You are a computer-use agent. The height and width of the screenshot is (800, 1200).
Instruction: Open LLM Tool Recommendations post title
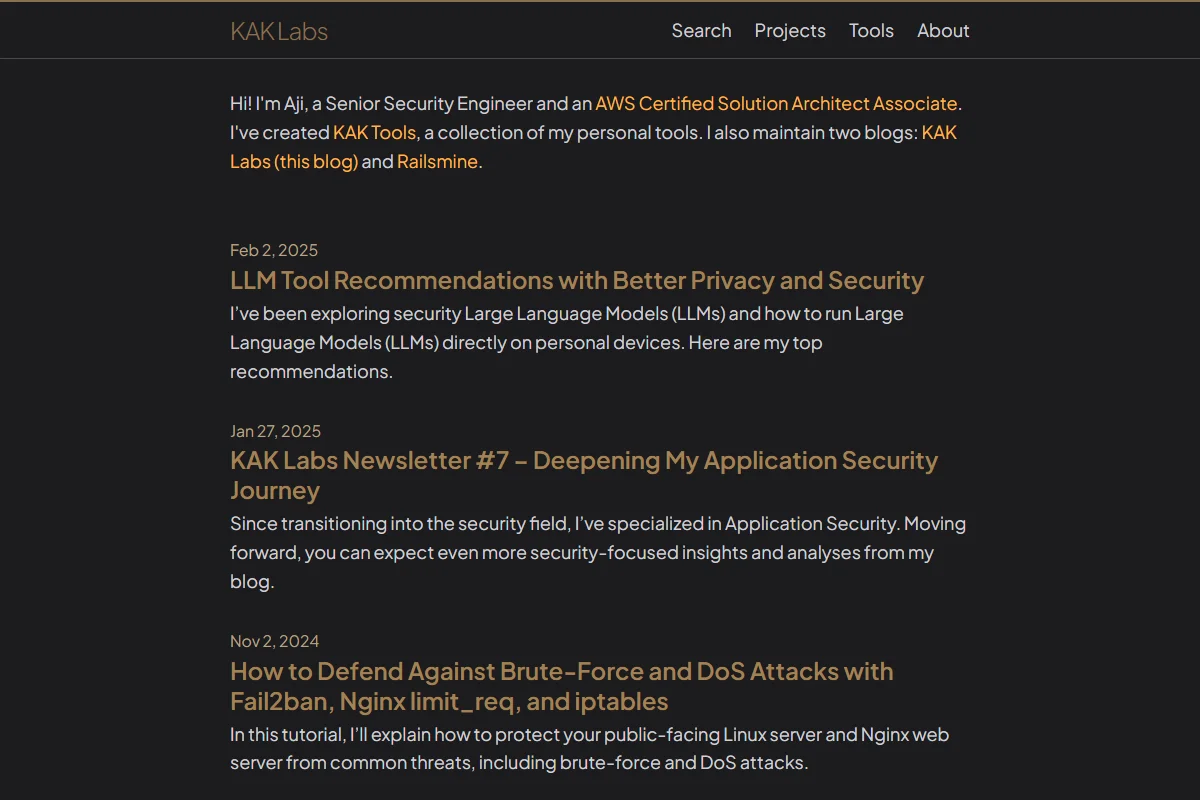pos(577,280)
